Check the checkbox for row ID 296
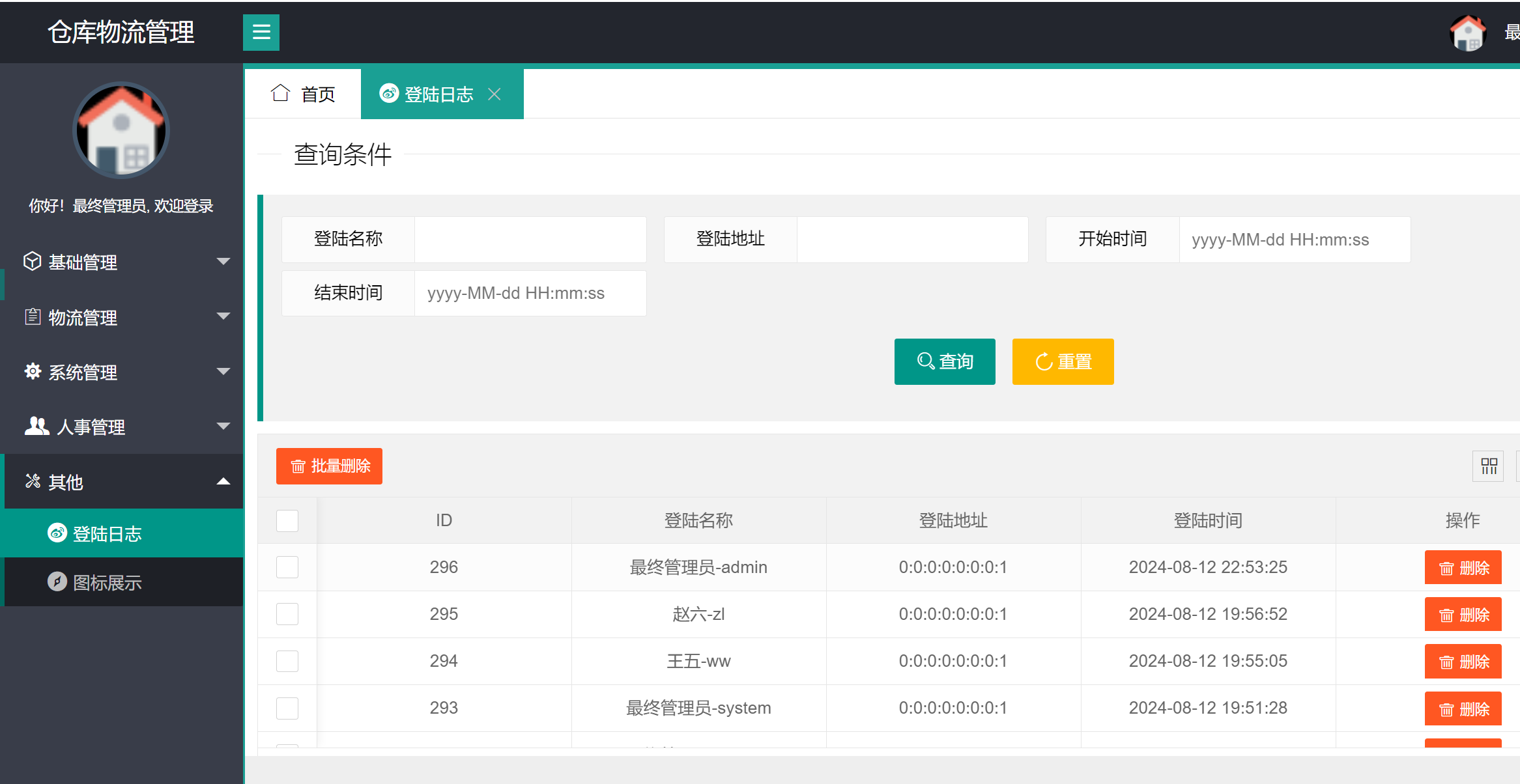 pos(287,567)
